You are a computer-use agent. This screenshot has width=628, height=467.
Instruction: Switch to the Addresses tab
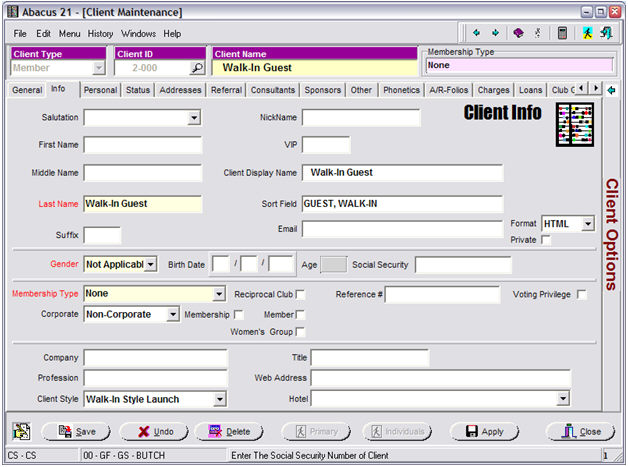(180, 90)
